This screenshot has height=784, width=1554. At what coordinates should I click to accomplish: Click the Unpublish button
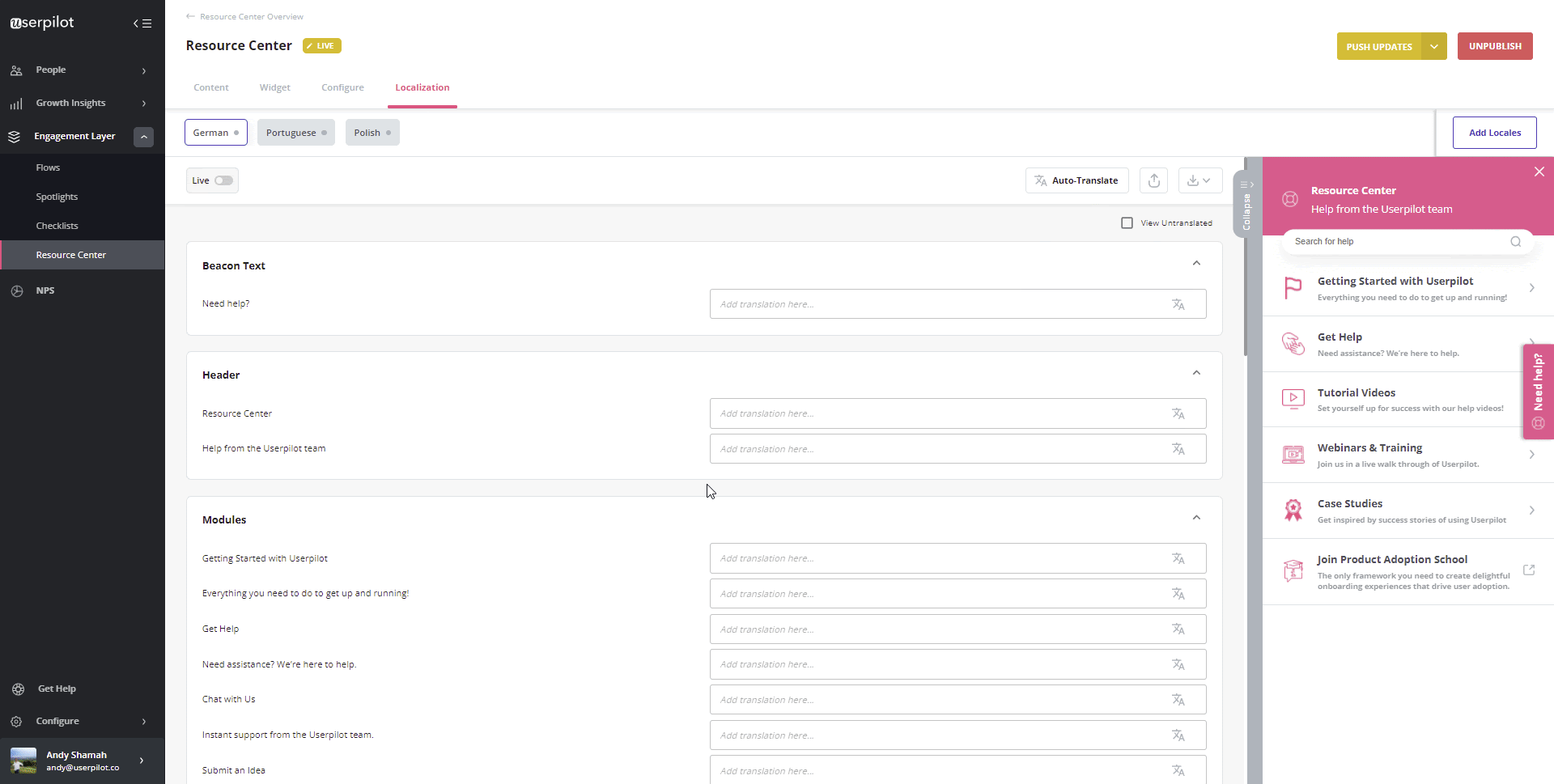click(1494, 46)
